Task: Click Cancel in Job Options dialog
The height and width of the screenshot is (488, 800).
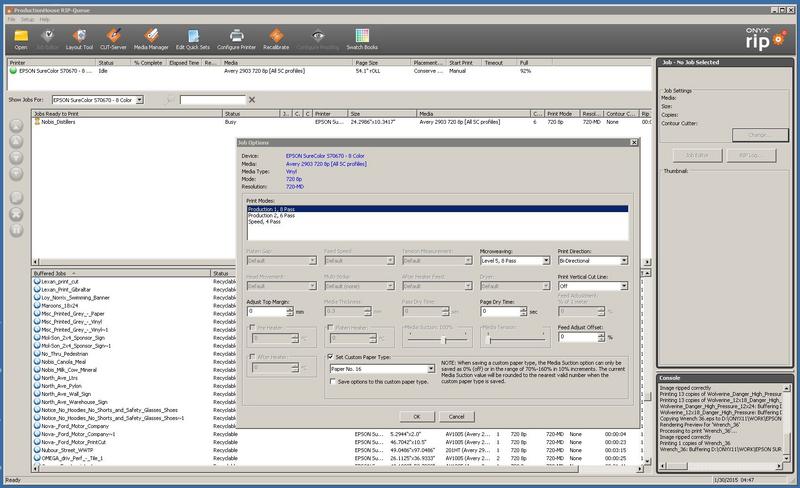Action: 457,417
